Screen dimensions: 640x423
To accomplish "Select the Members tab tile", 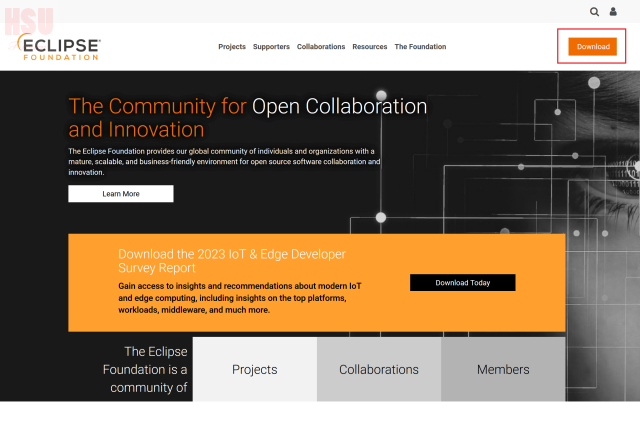I will pos(503,369).
